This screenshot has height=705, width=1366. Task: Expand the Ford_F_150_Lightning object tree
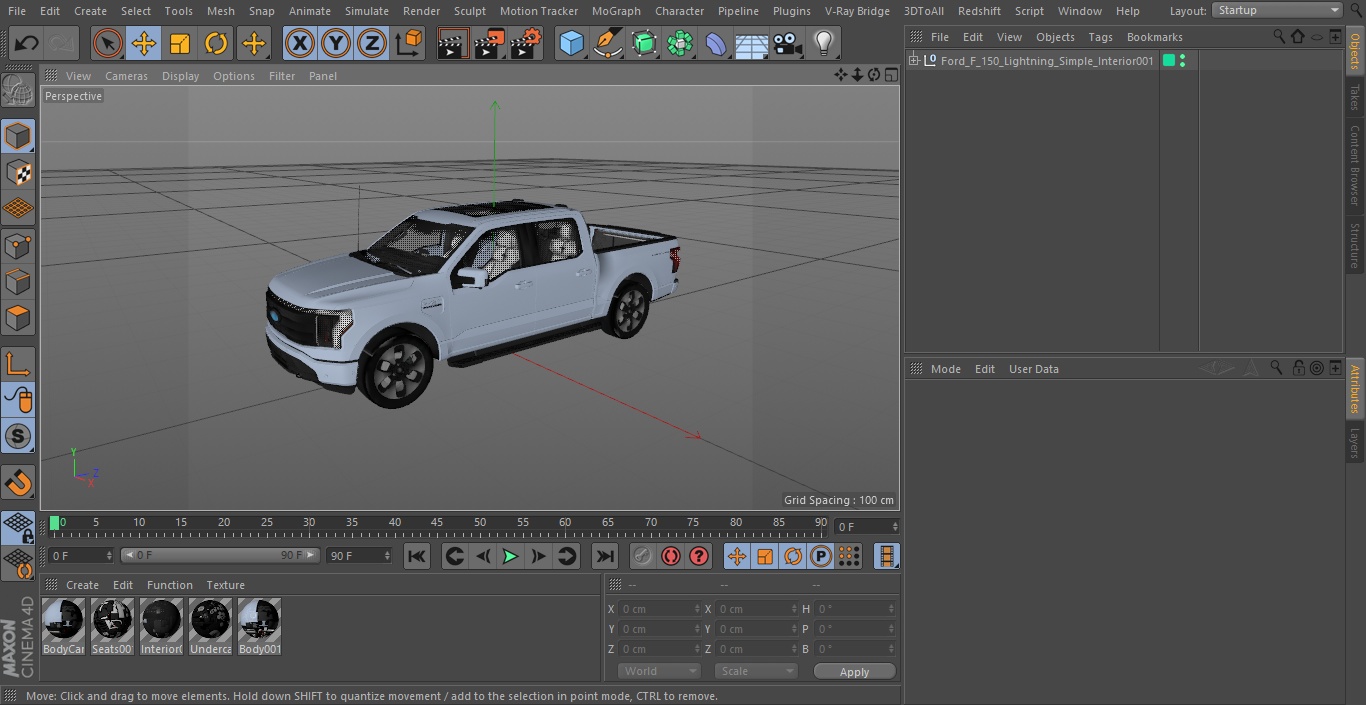click(913, 61)
